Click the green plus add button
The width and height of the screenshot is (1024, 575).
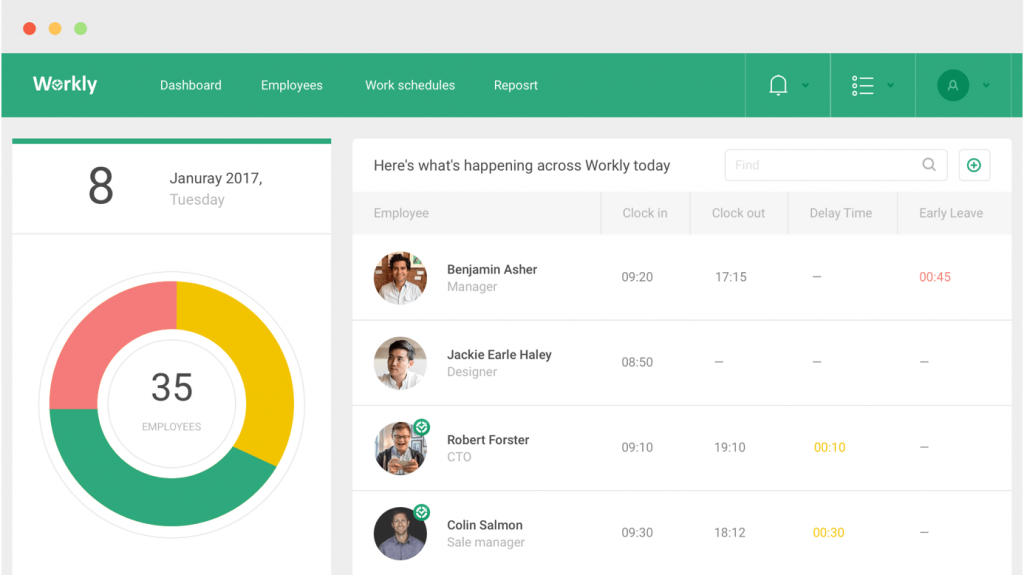coord(974,165)
